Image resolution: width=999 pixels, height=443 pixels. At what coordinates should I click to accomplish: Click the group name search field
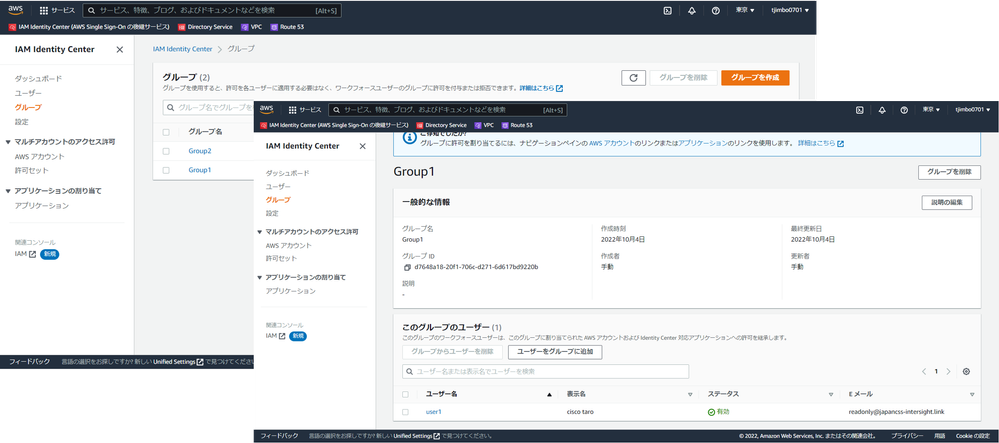click(x=209, y=108)
